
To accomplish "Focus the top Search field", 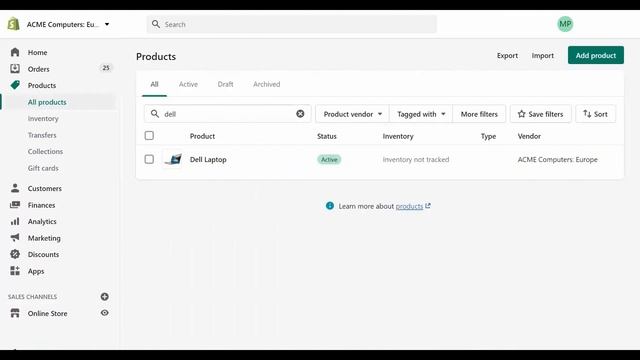I will click(x=291, y=24).
